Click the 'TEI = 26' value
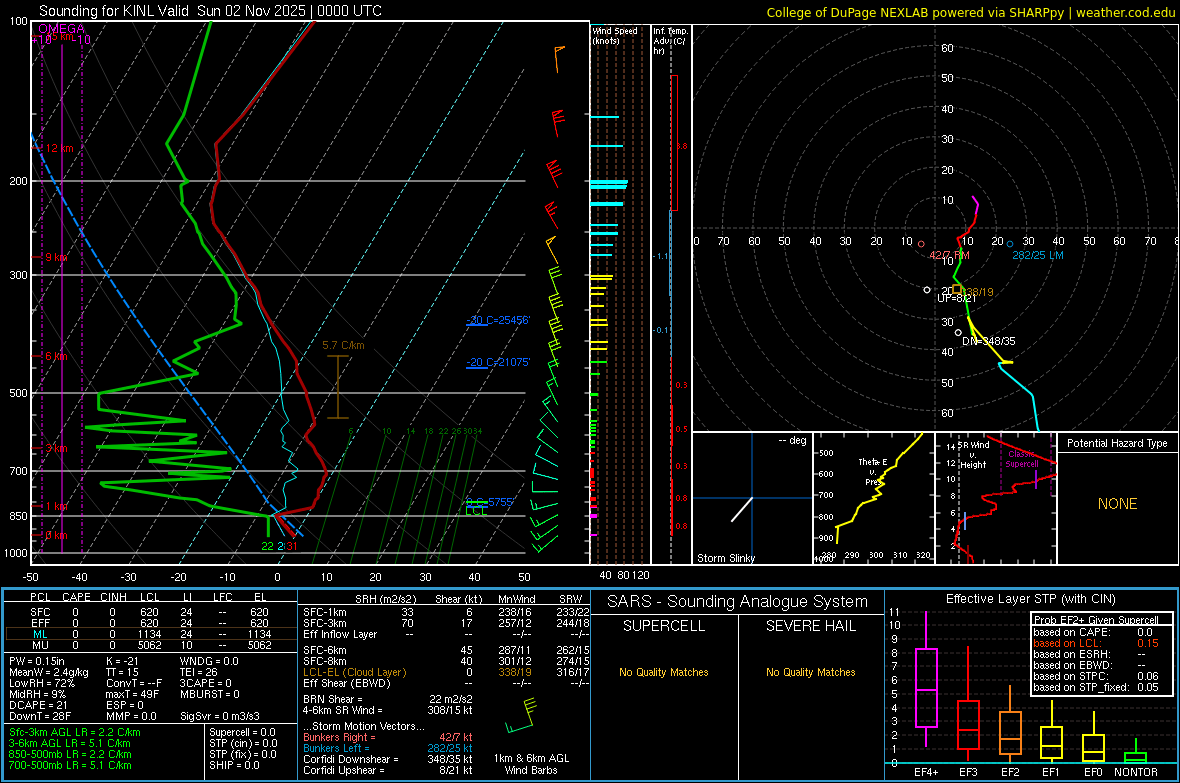1180x783 pixels. tap(199, 672)
